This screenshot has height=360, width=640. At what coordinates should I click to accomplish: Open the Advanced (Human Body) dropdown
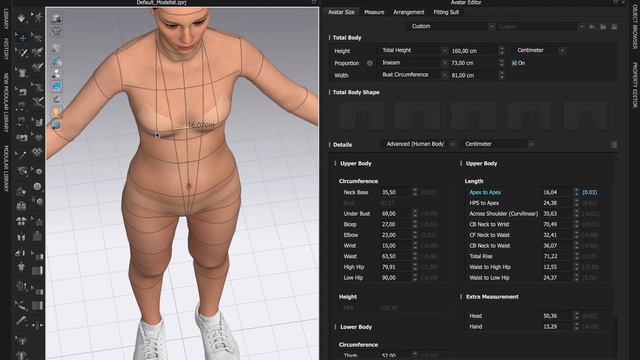(419, 144)
